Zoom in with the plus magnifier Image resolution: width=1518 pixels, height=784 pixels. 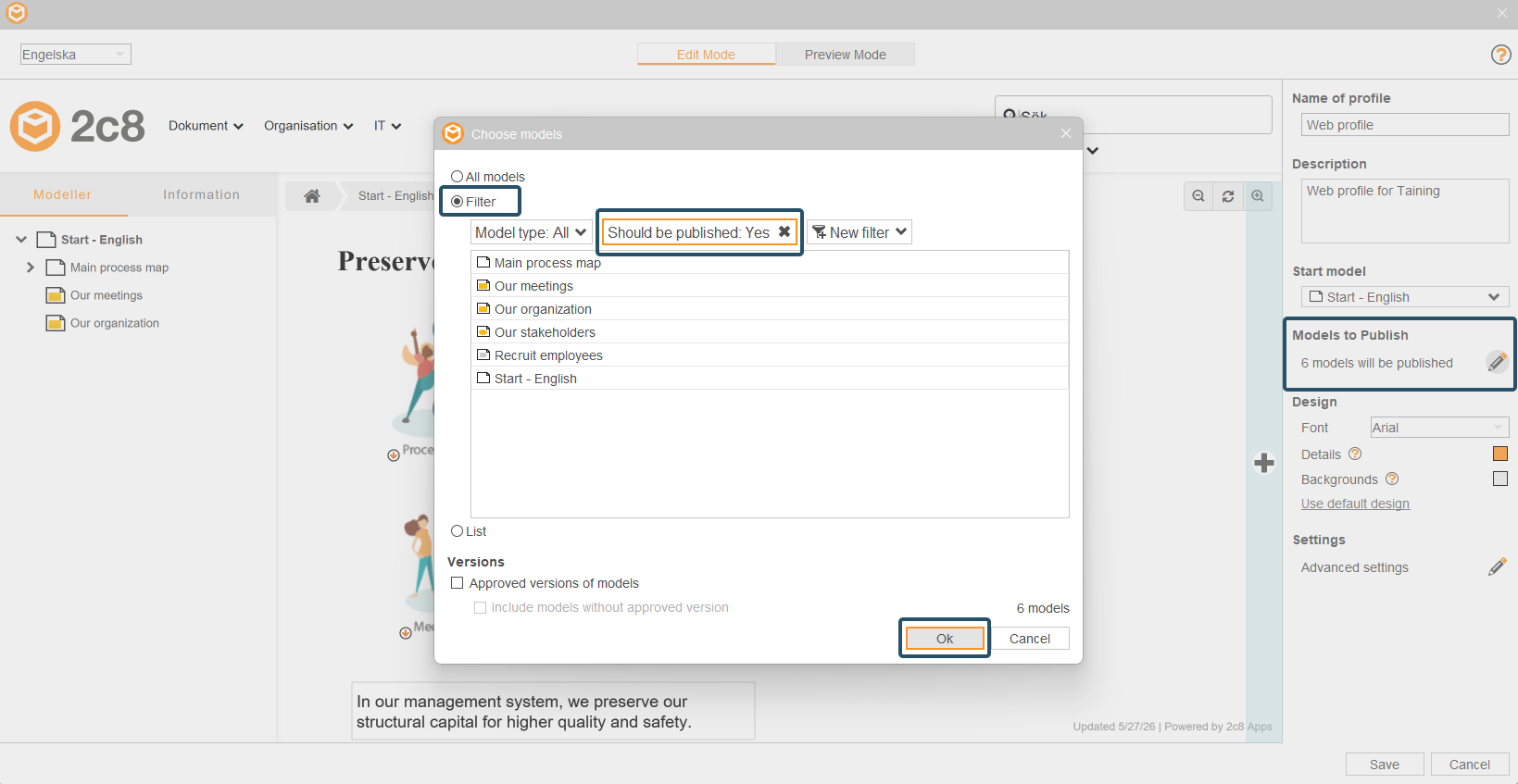pos(1258,196)
